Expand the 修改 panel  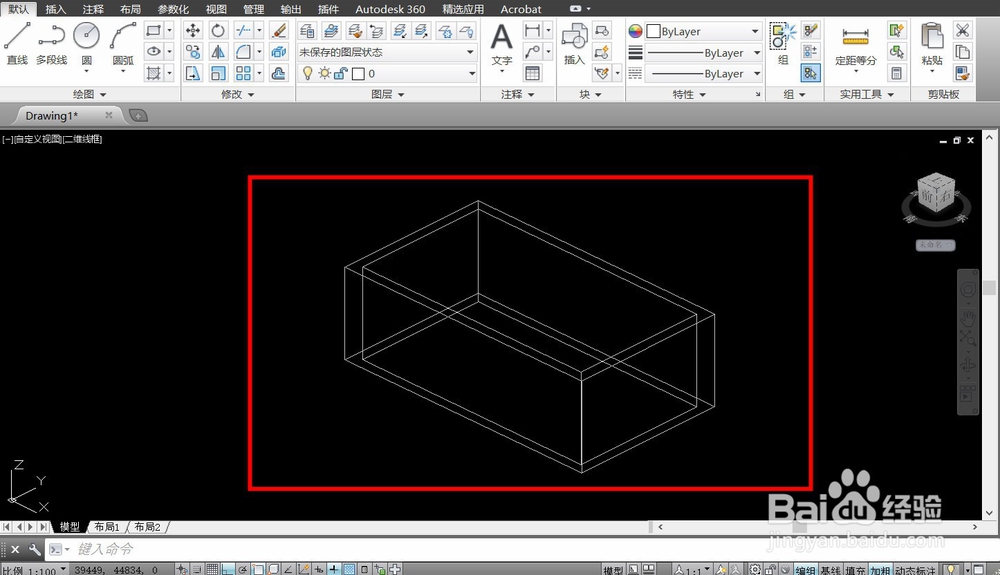tap(237, 94)
